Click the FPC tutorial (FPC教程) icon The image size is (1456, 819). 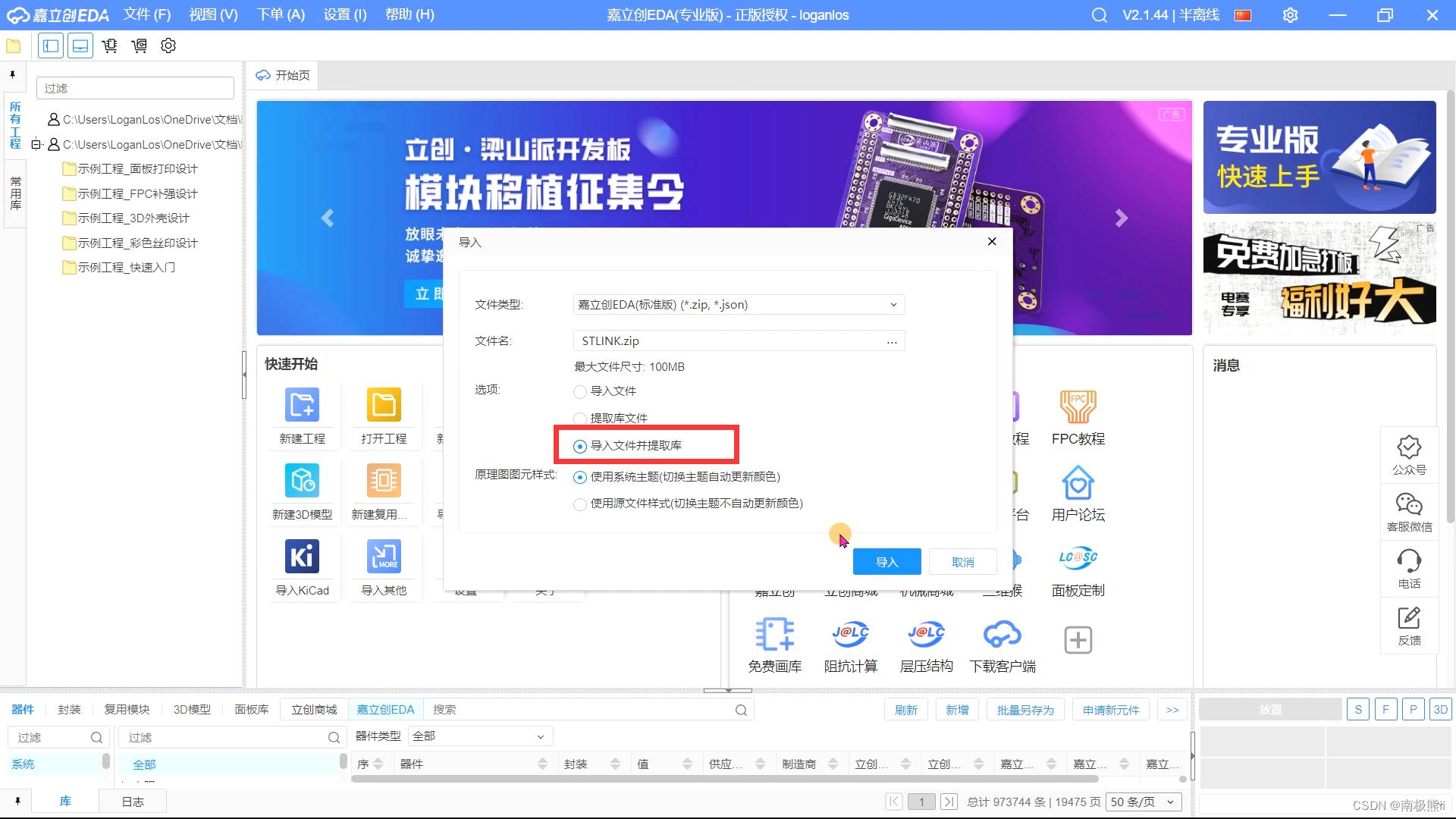(1078, 406)
